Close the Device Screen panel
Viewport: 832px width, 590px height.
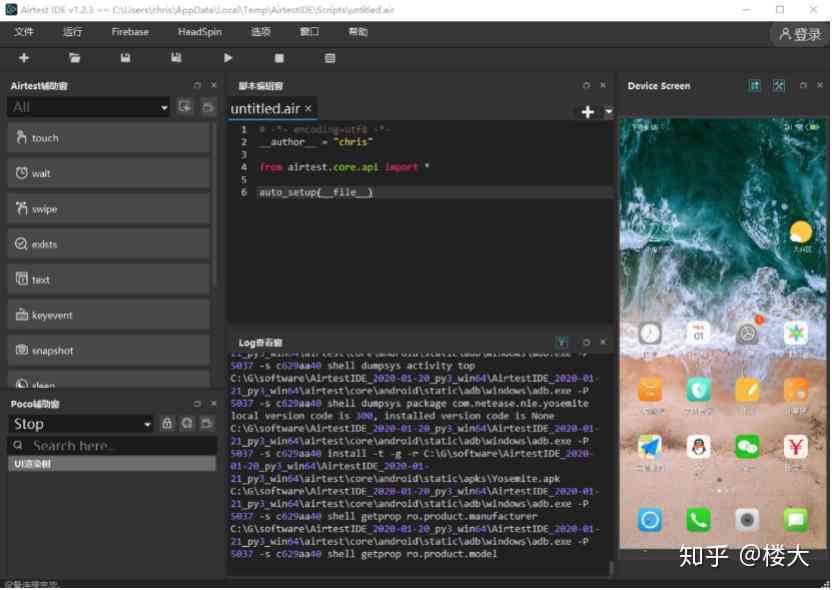pos(820,85)
